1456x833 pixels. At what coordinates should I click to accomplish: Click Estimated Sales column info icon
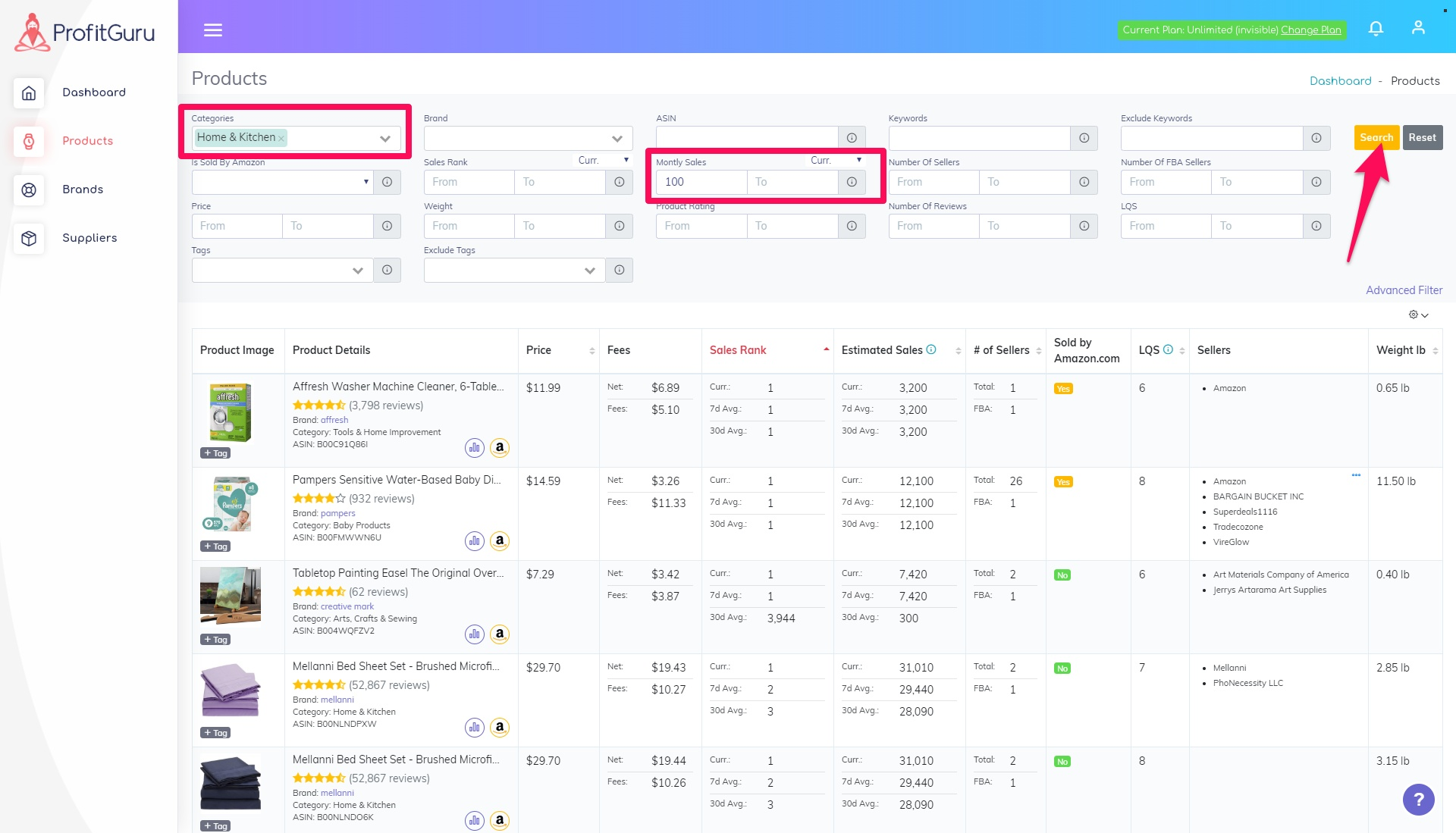931,349
